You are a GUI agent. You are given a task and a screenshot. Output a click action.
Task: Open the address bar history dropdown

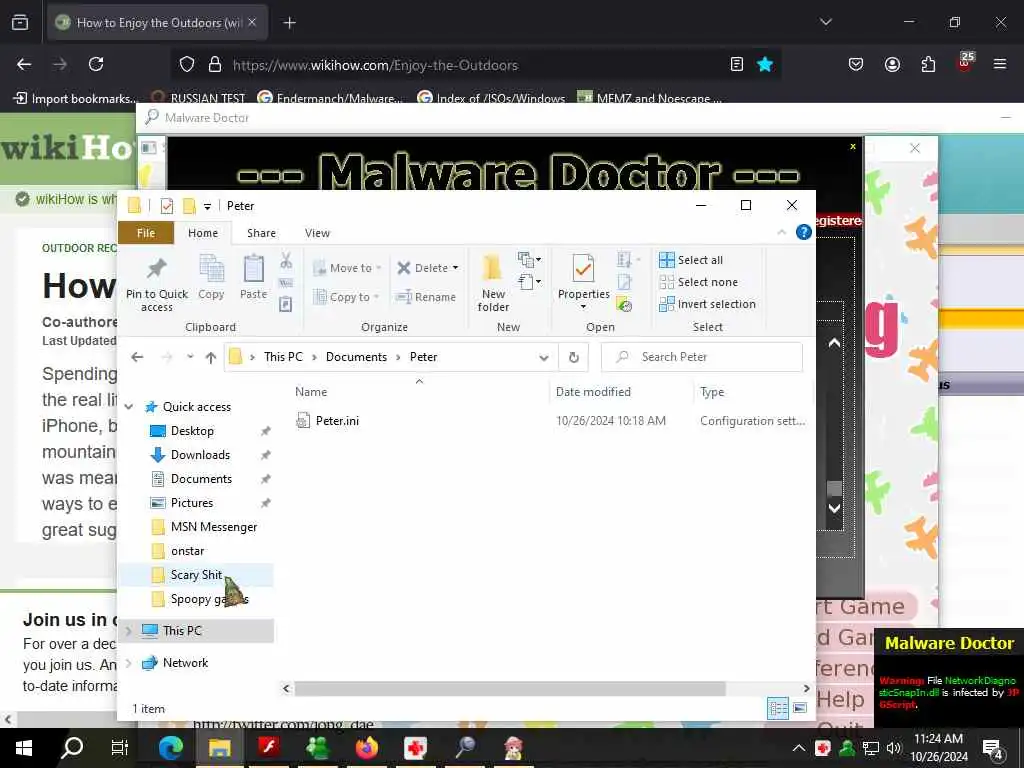[543, 357]
